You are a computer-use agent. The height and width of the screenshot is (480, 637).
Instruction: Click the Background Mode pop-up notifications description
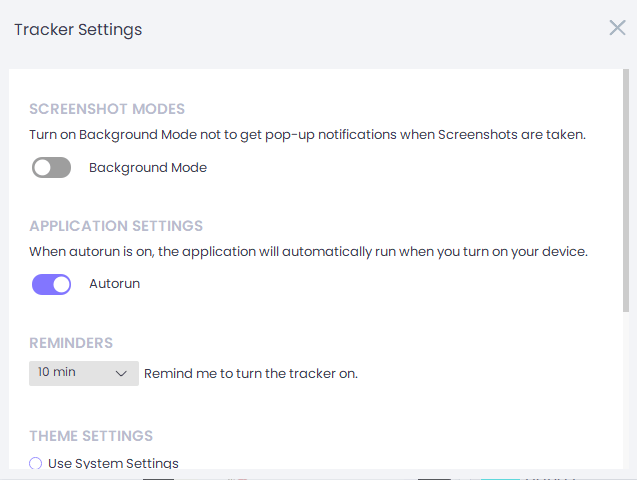point(307,135)
